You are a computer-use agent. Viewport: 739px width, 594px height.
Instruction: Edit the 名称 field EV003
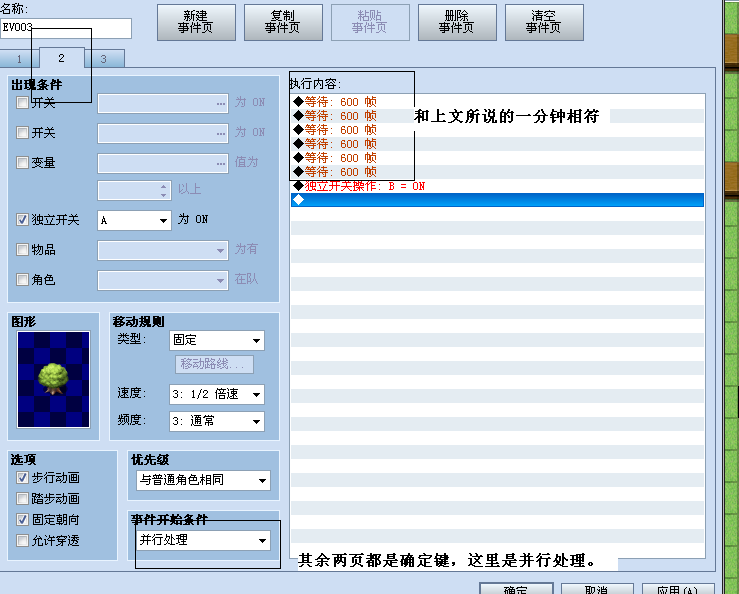click(66, 28)
